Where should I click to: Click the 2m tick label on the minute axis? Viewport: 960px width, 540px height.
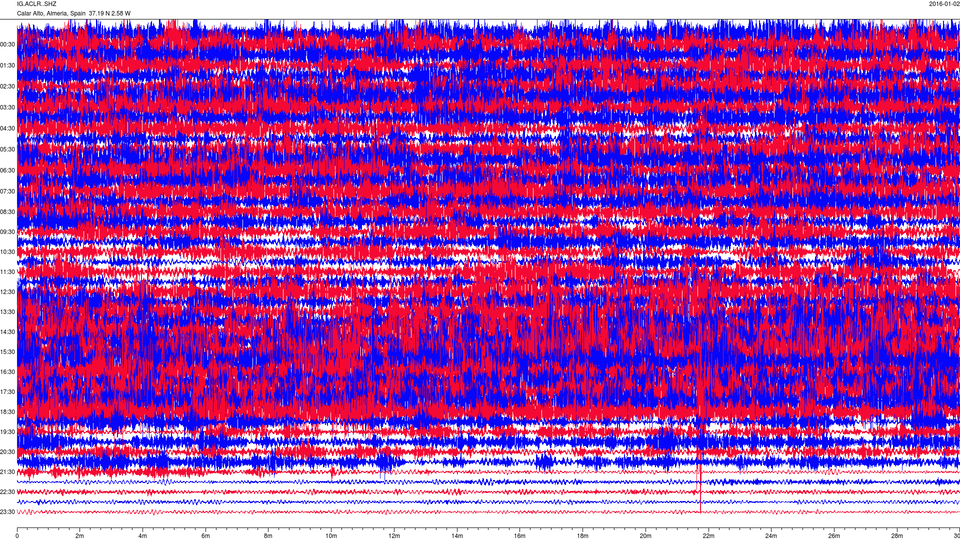click(x=80, y=536)
